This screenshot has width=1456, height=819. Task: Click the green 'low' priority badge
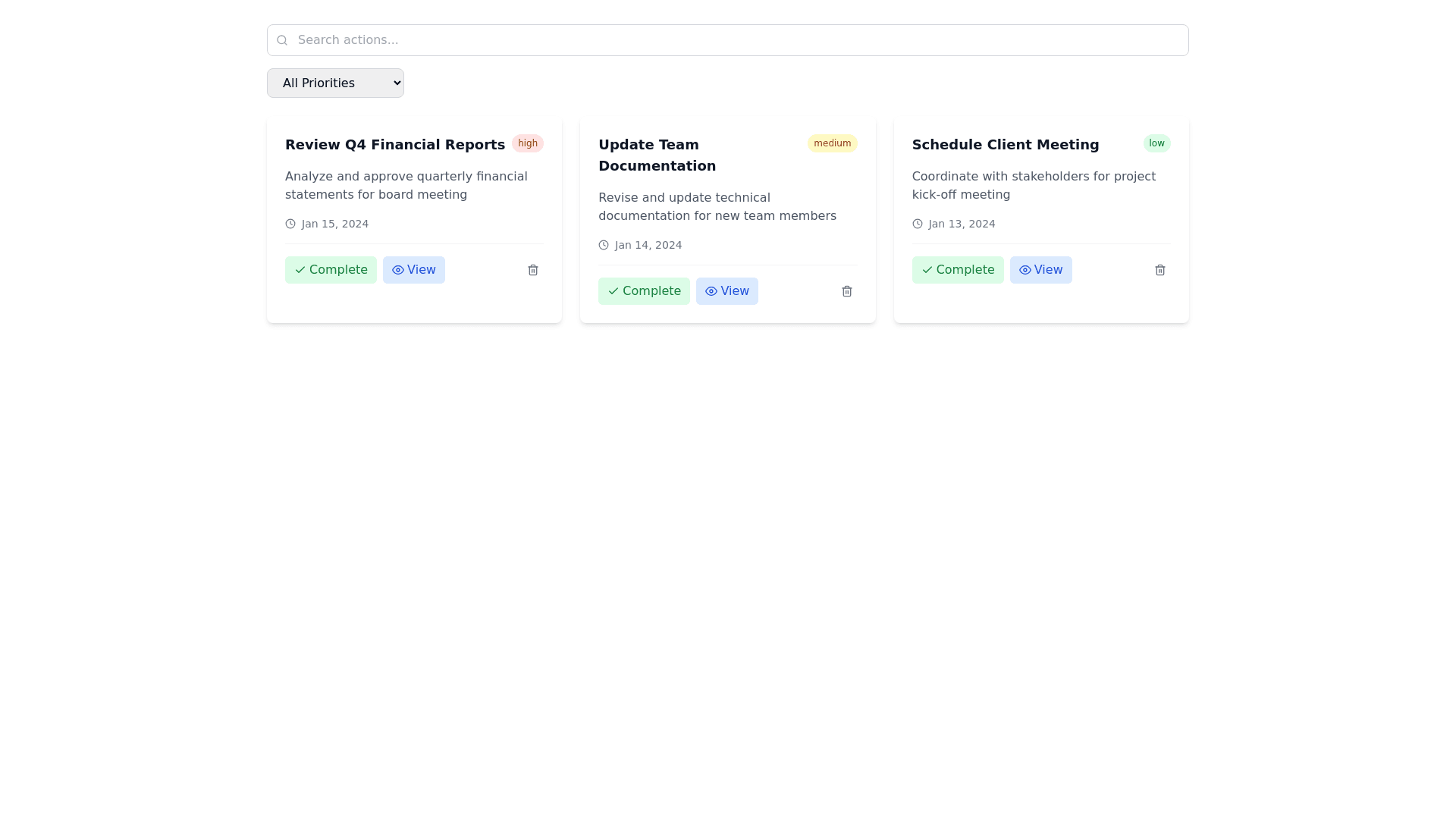click(x=1156, y=143)
